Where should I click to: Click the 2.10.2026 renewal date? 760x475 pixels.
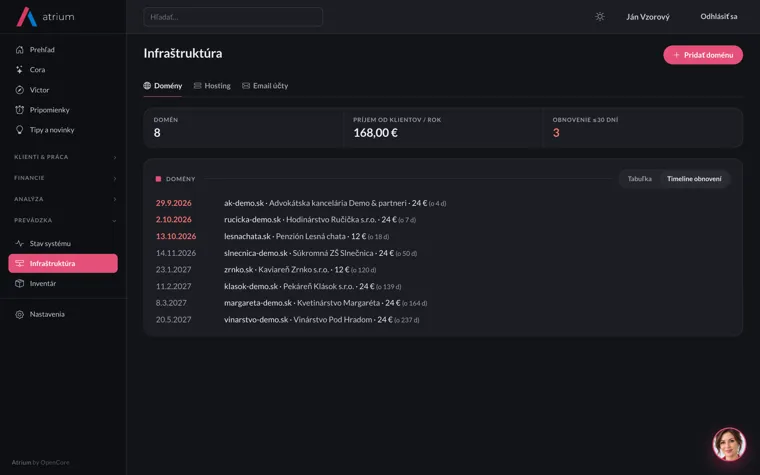pos(174,220)
